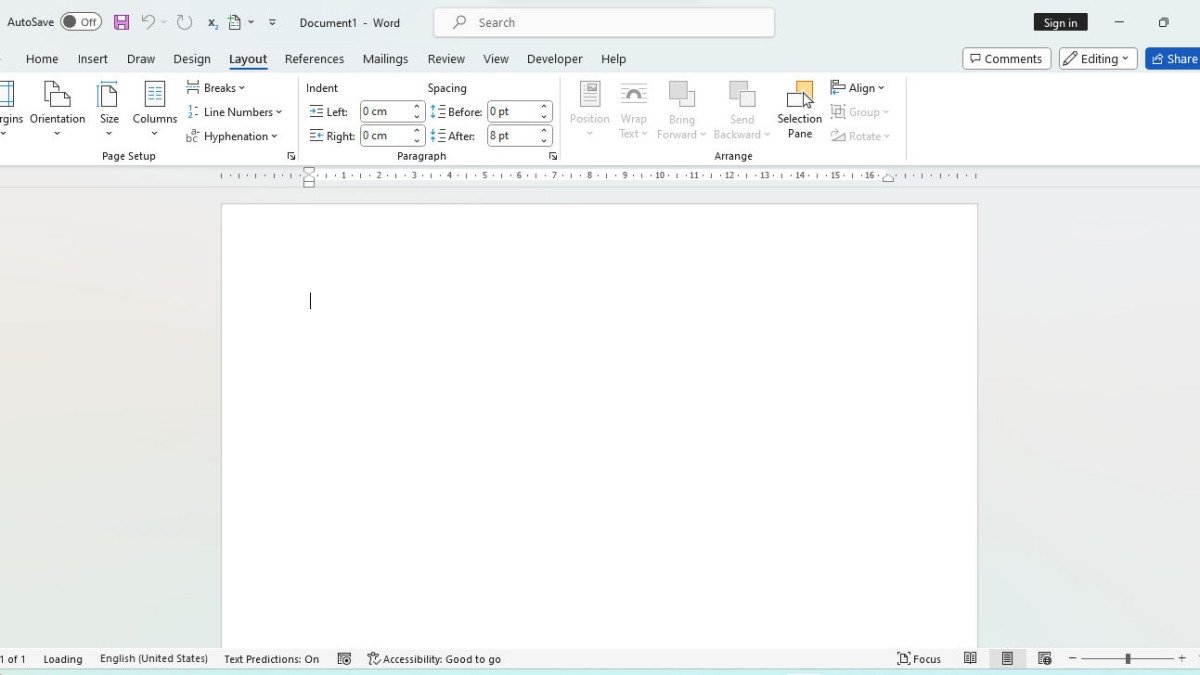
Task: Toggle Text Predictions in the status bar
Action: click(x=270, y=658)
